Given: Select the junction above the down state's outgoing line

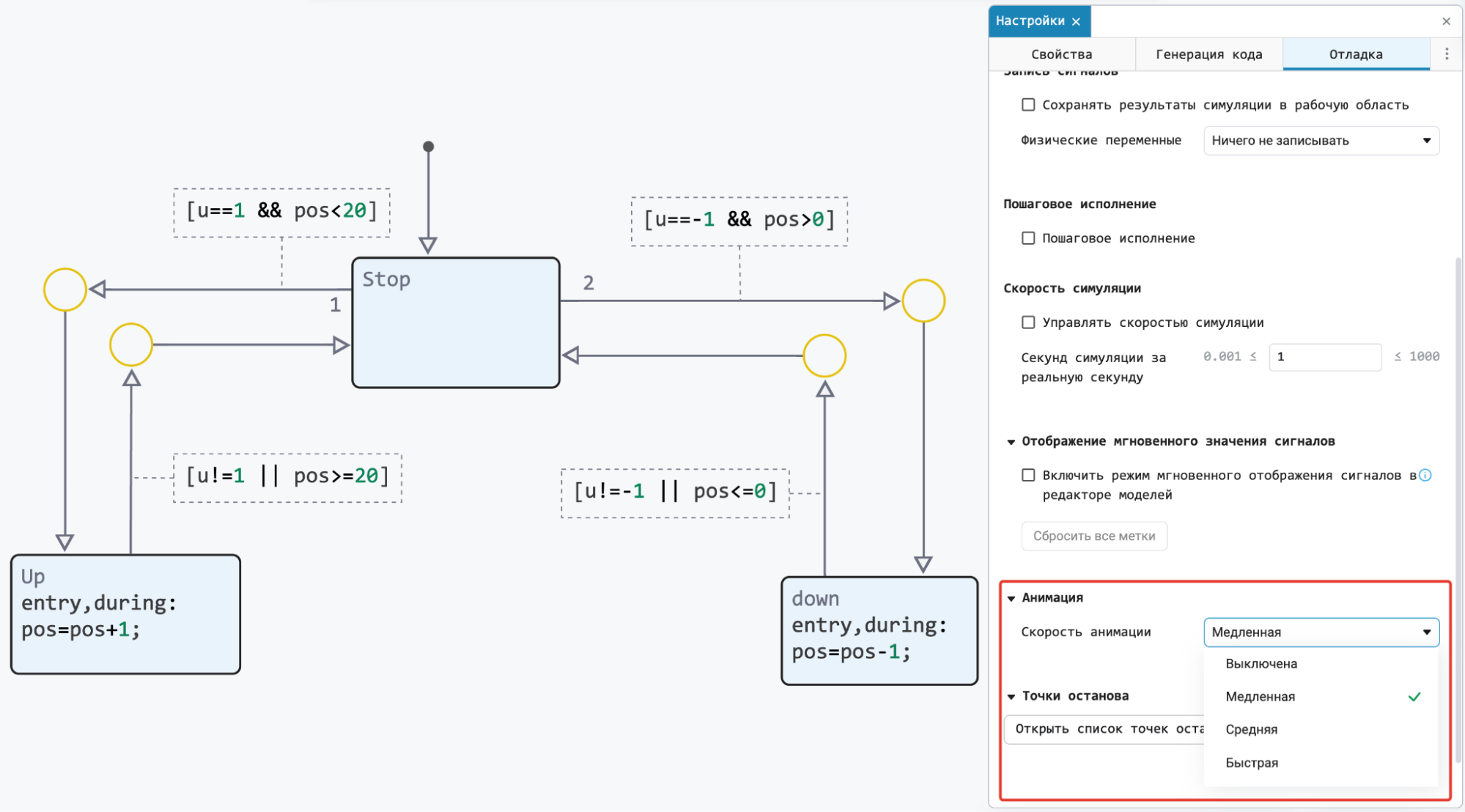Looking at the screenshot, I should pyautogui.click(x=824, y=356).
